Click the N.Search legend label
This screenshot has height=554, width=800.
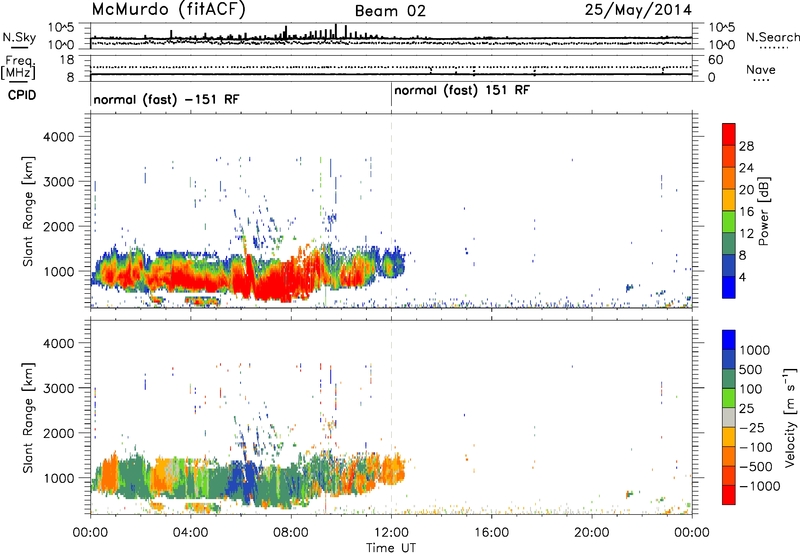click(772, 37)
